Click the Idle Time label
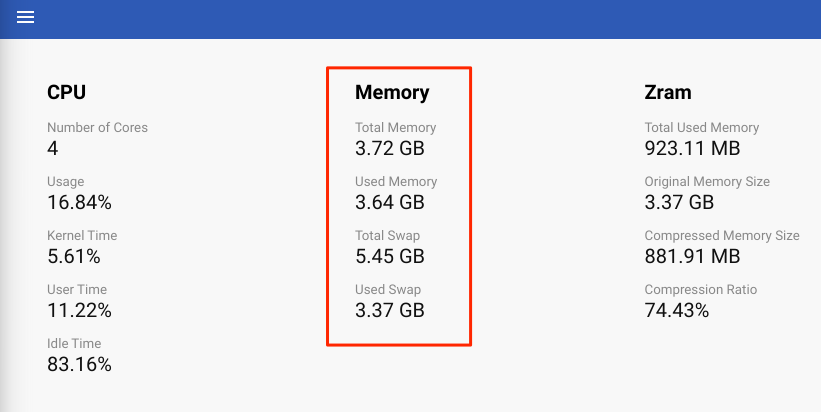The image size is (821, 412). pyautogui.click(x=73, y=344)
